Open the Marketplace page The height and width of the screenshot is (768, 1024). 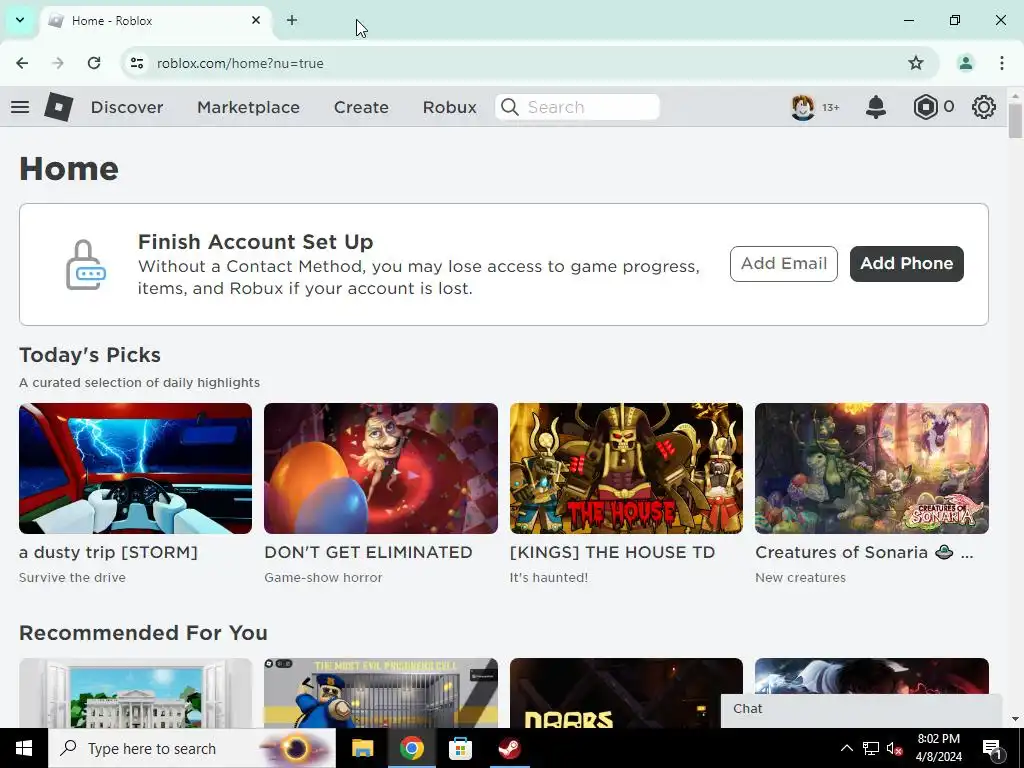pyautogui.click(x=248, y=107)
